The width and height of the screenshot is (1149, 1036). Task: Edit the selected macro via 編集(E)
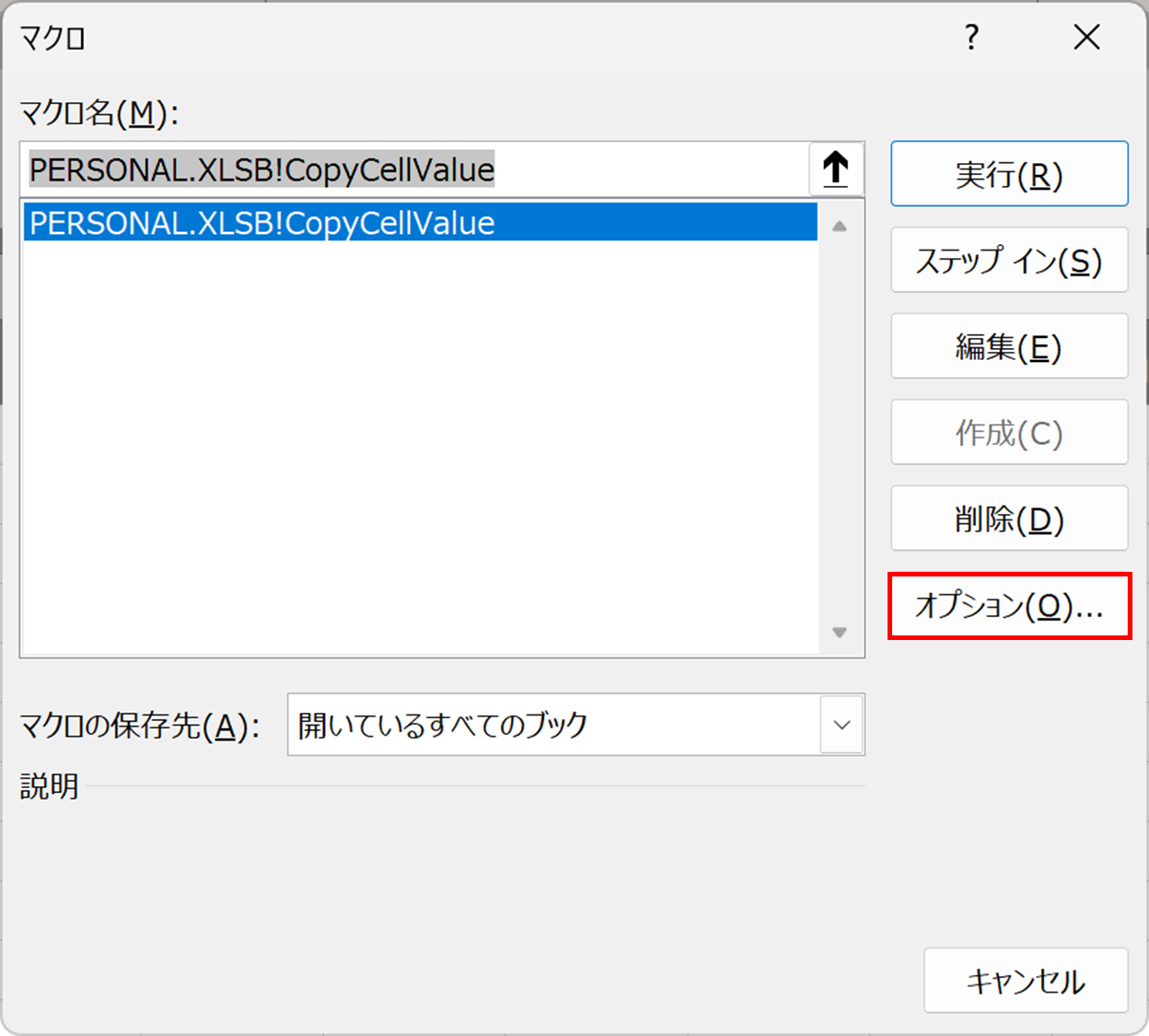pyautogui.click(x=1009, y=346)
